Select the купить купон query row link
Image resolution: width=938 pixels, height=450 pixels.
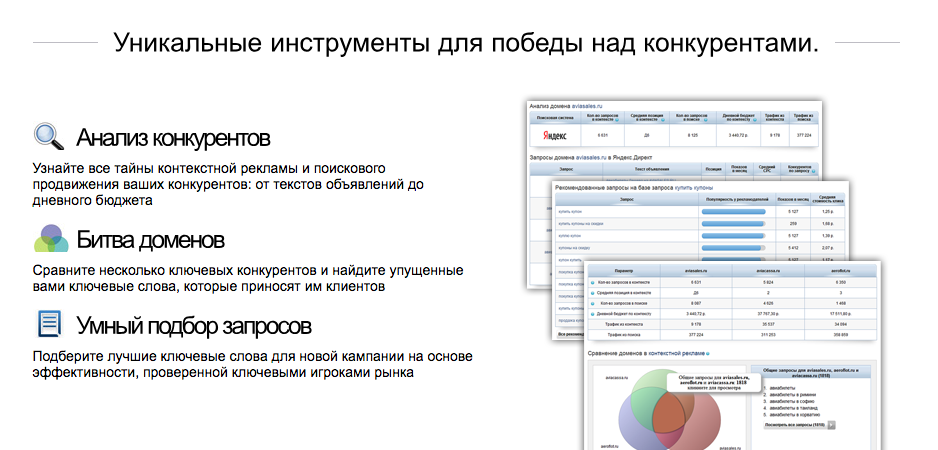pos(570,212)
